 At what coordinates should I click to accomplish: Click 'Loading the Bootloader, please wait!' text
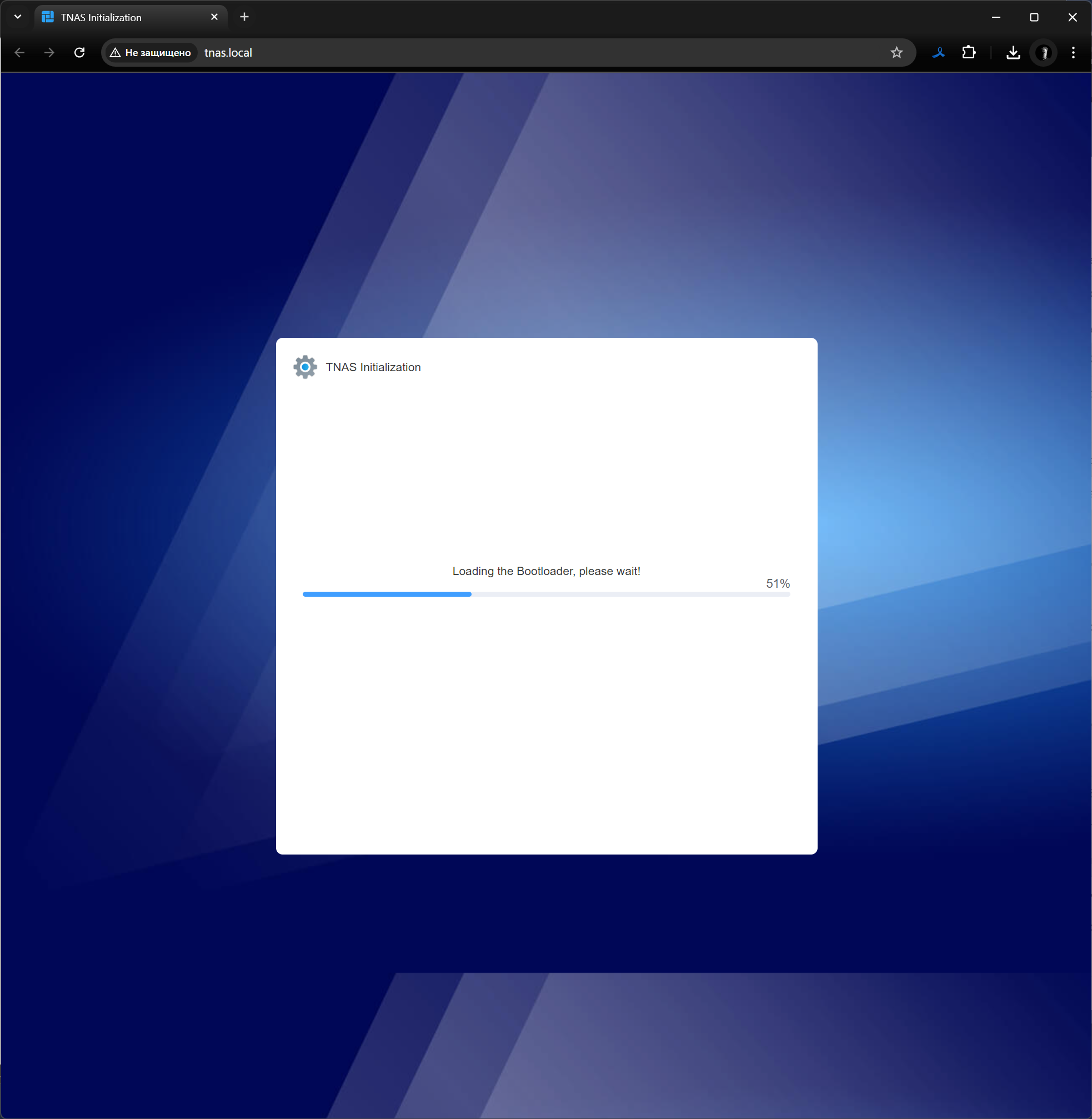click(x=546, y=571)
